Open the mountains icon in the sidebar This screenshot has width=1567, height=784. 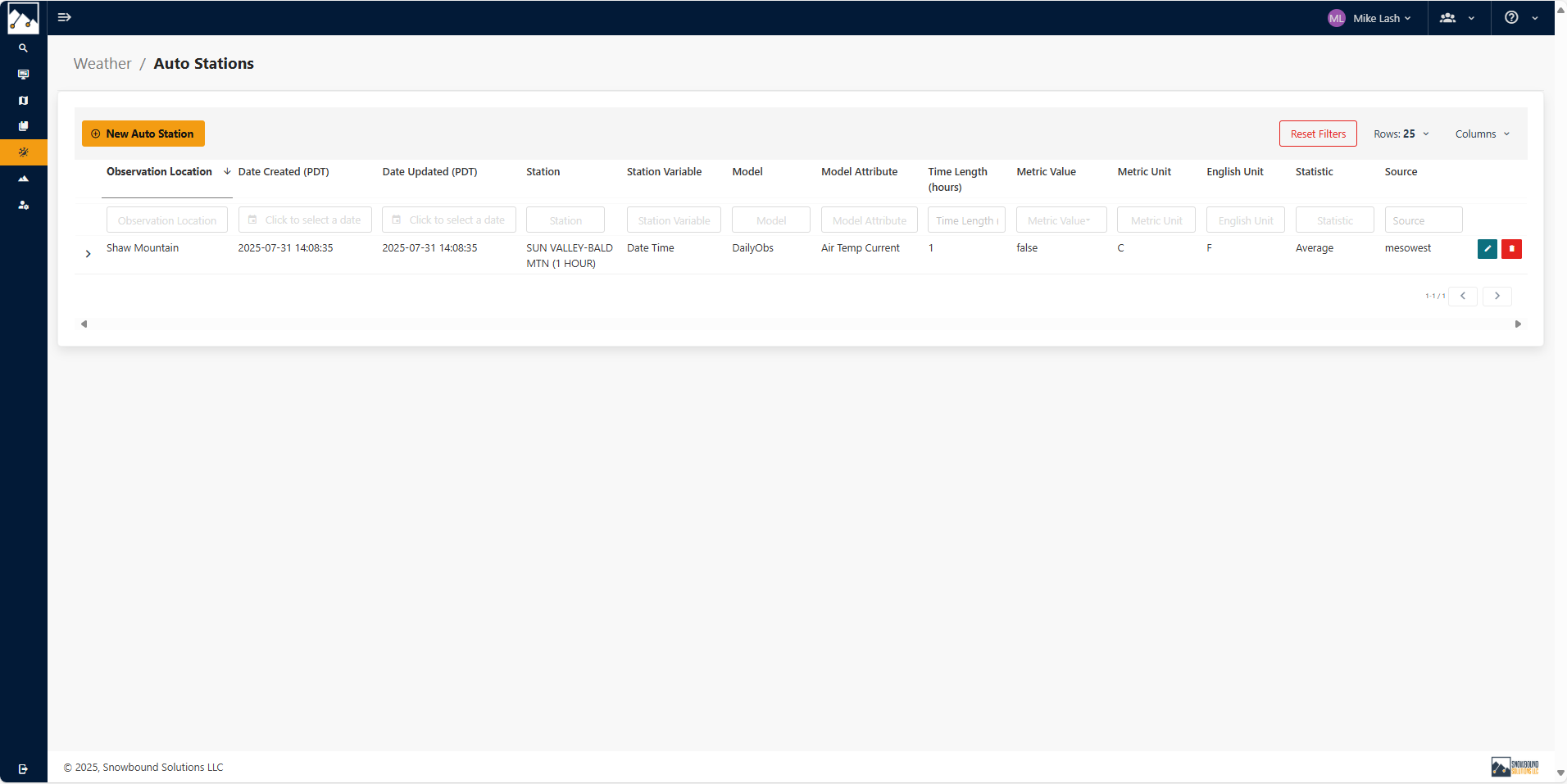pyautogui.click(x=23, y=179)
